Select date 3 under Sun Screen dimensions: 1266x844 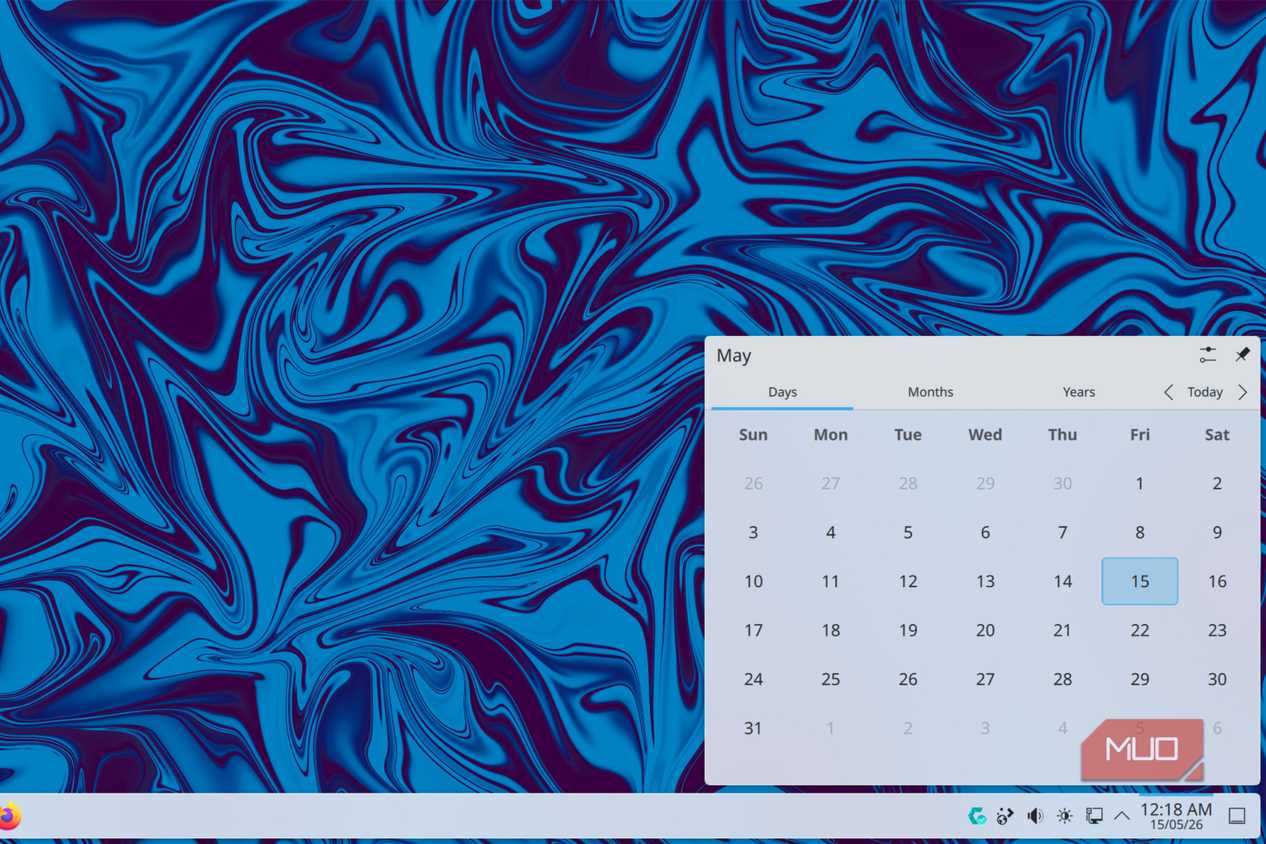(x=753, y=532)
